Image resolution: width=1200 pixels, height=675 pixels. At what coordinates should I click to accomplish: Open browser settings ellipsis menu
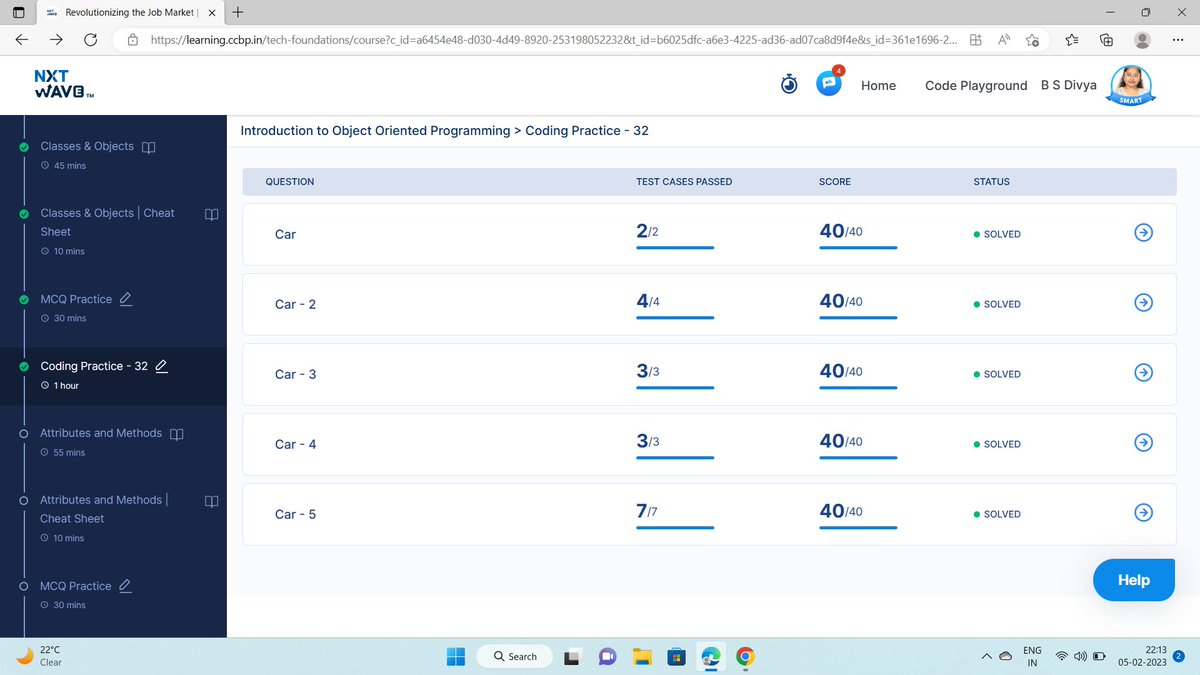1176,40
